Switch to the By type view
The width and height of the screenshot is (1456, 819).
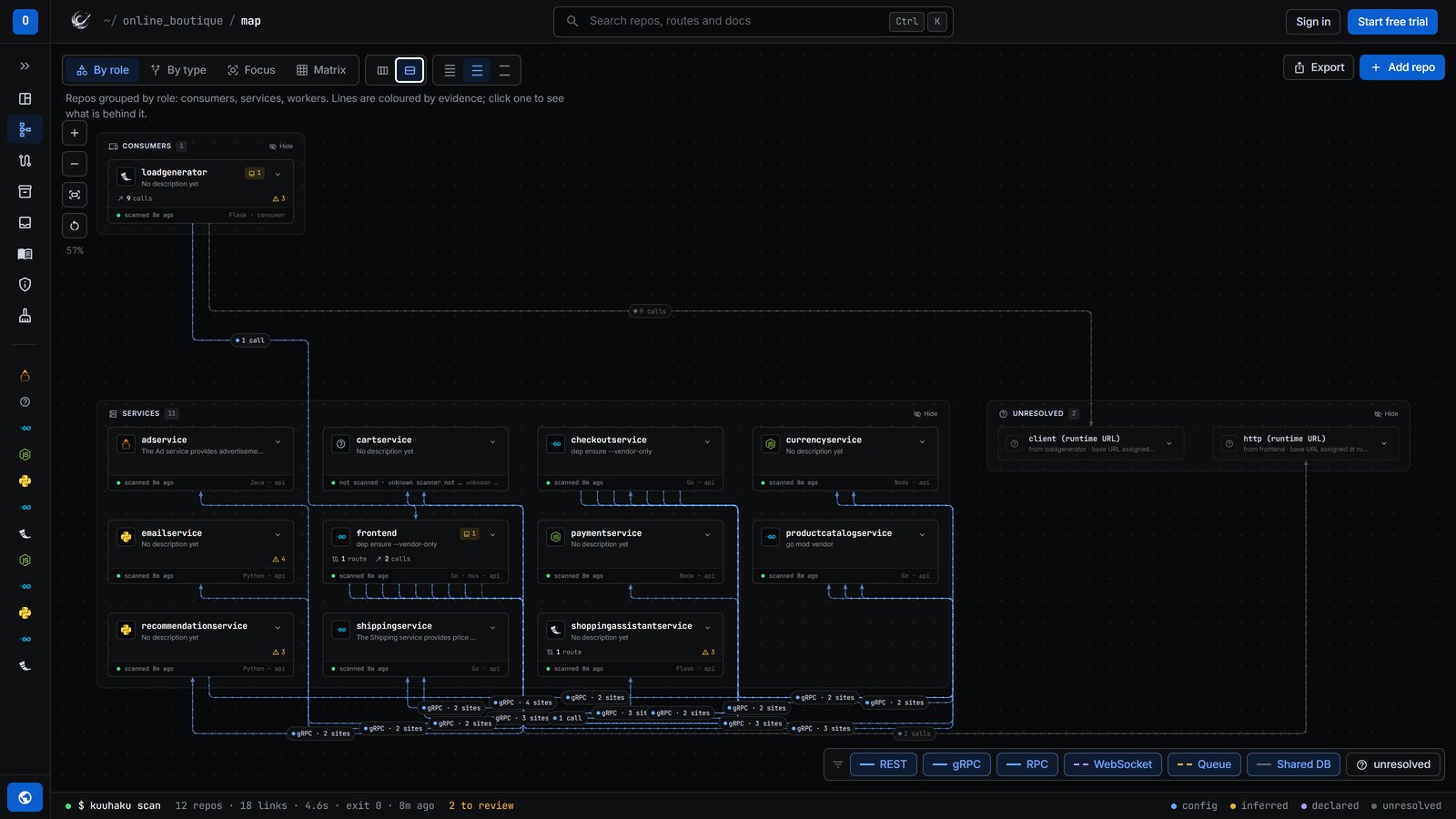click(178, 70)
